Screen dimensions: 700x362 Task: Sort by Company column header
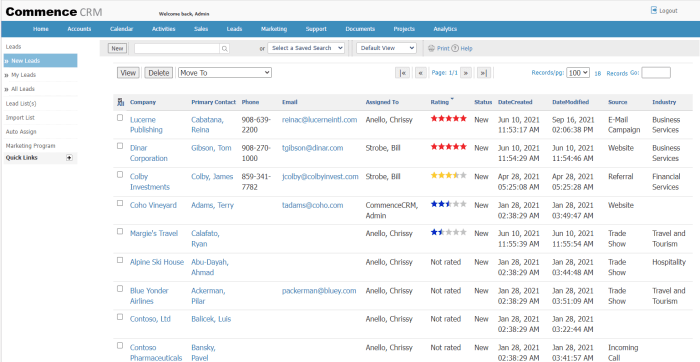coord(143,102)
